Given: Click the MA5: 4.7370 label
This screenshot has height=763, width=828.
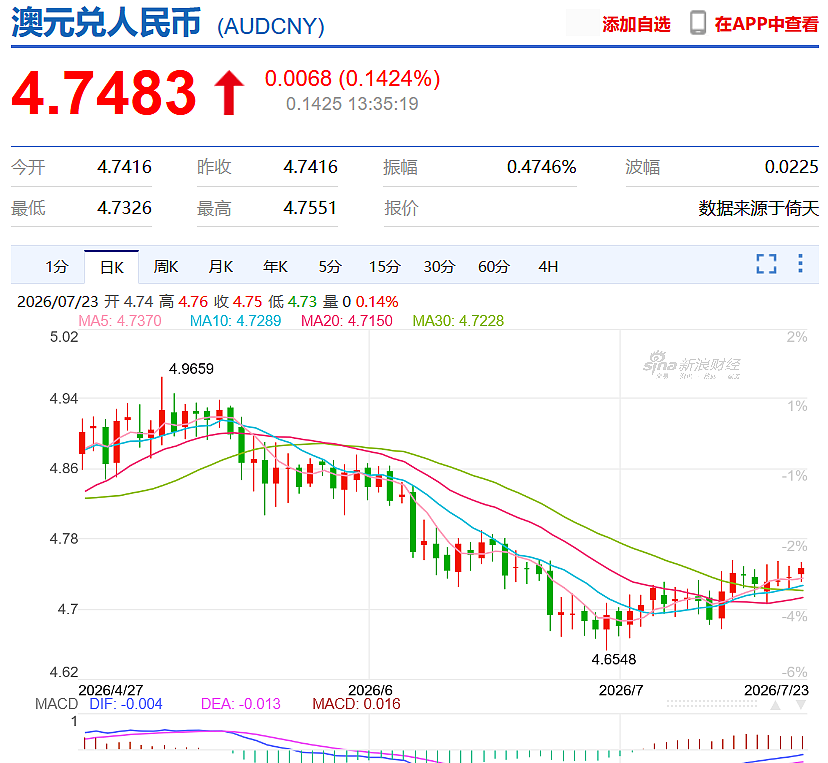Looking at the screenshot, I should click(x=120, y=321).
